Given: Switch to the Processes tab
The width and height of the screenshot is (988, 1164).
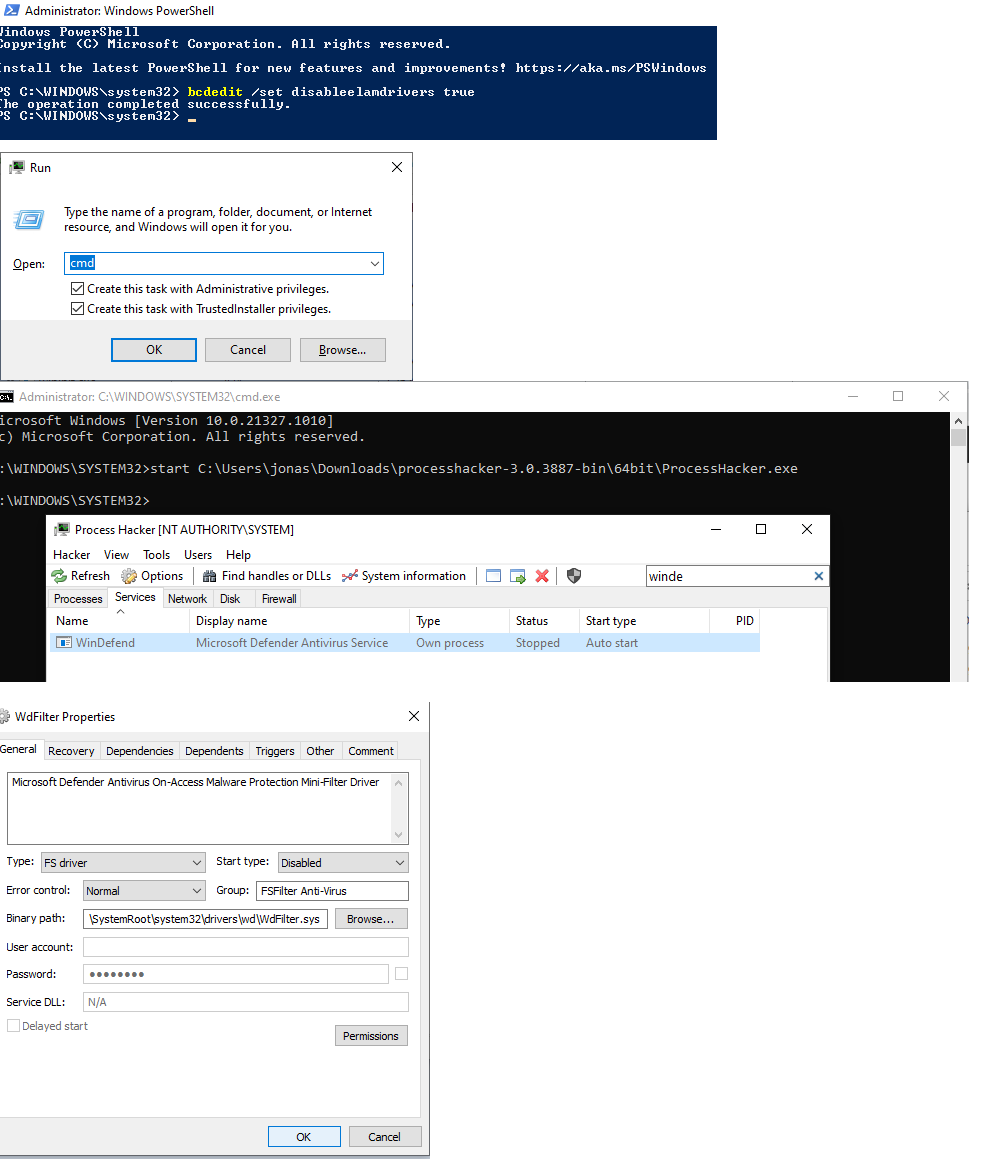Looking at the screenshot, I should point(78,599).
